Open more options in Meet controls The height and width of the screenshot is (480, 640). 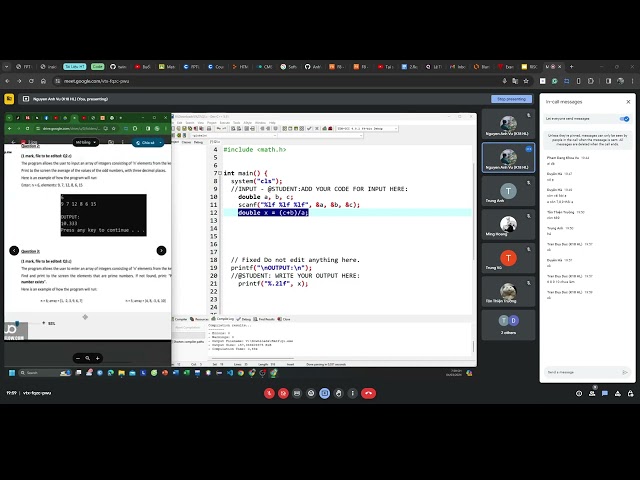353,393
